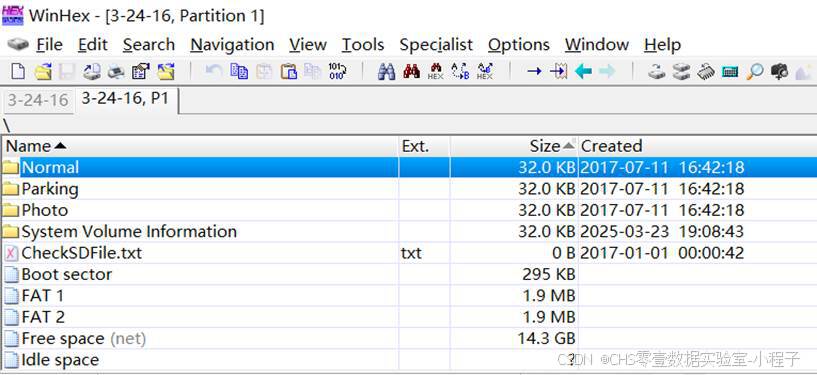
Task: Click the Print toolbar icon
Action: [x=116, y=71]
